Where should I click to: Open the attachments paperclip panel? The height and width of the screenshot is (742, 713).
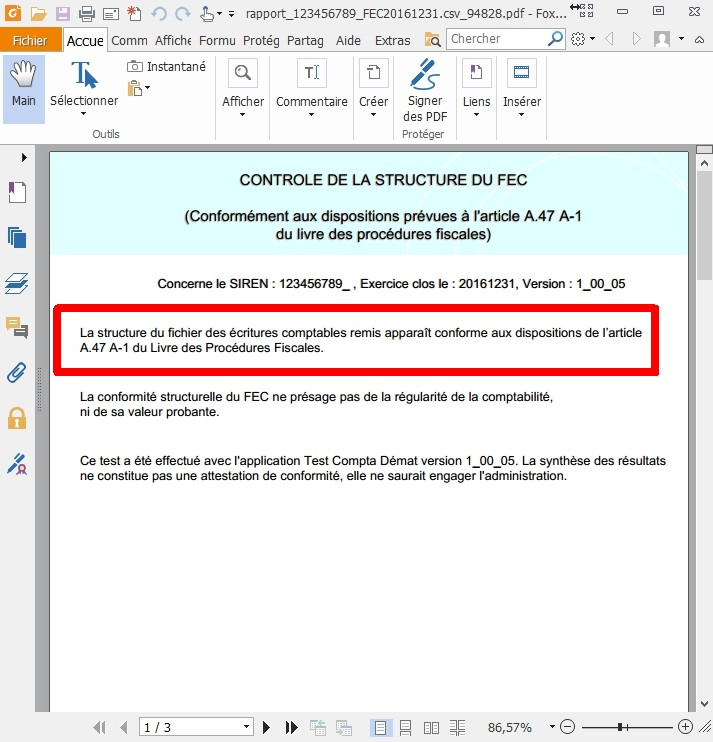click(17, 373)
